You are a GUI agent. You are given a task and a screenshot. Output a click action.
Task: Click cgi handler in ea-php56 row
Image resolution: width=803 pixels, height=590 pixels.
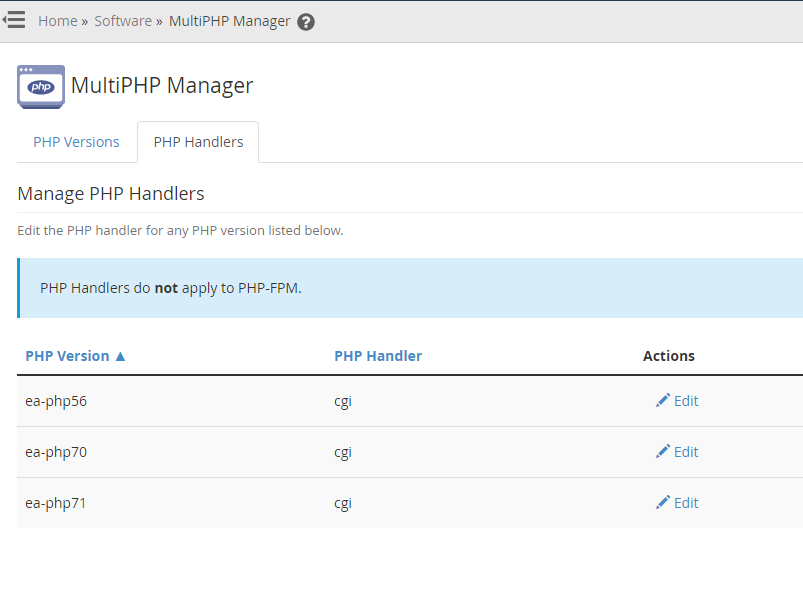pos(343,402)
